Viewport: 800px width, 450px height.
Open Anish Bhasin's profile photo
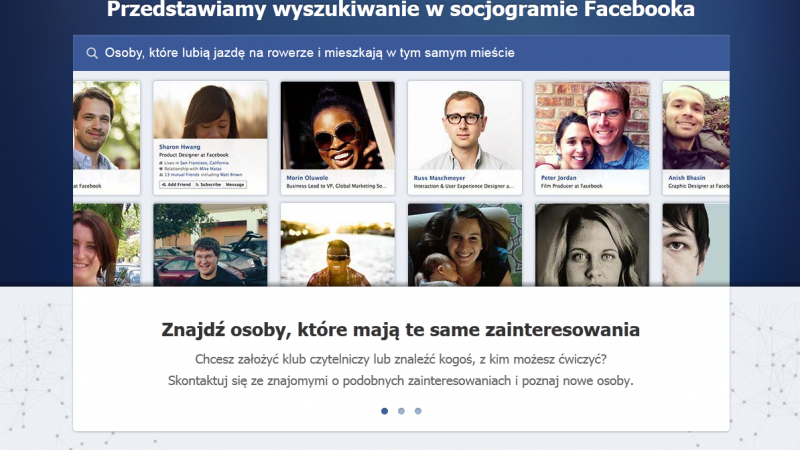pyautogui.click(x=696, y=126)
